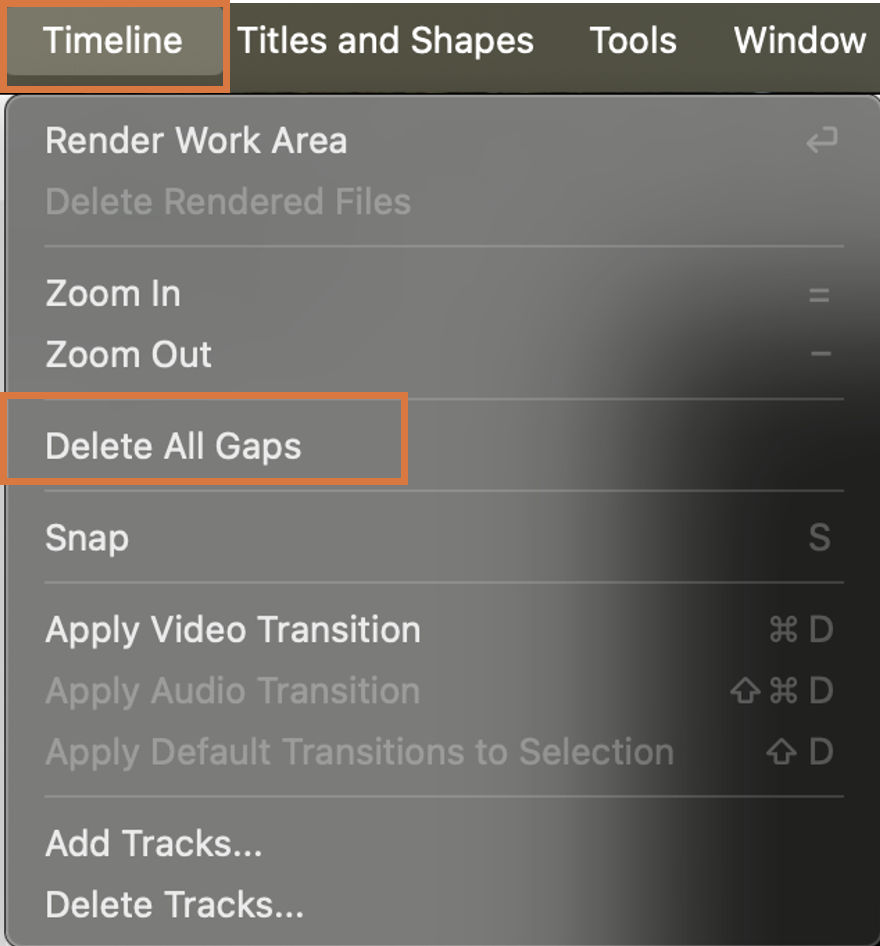Click the minus shortcut beside Zoom Out
Screen dimensions: 880x946
820,355
